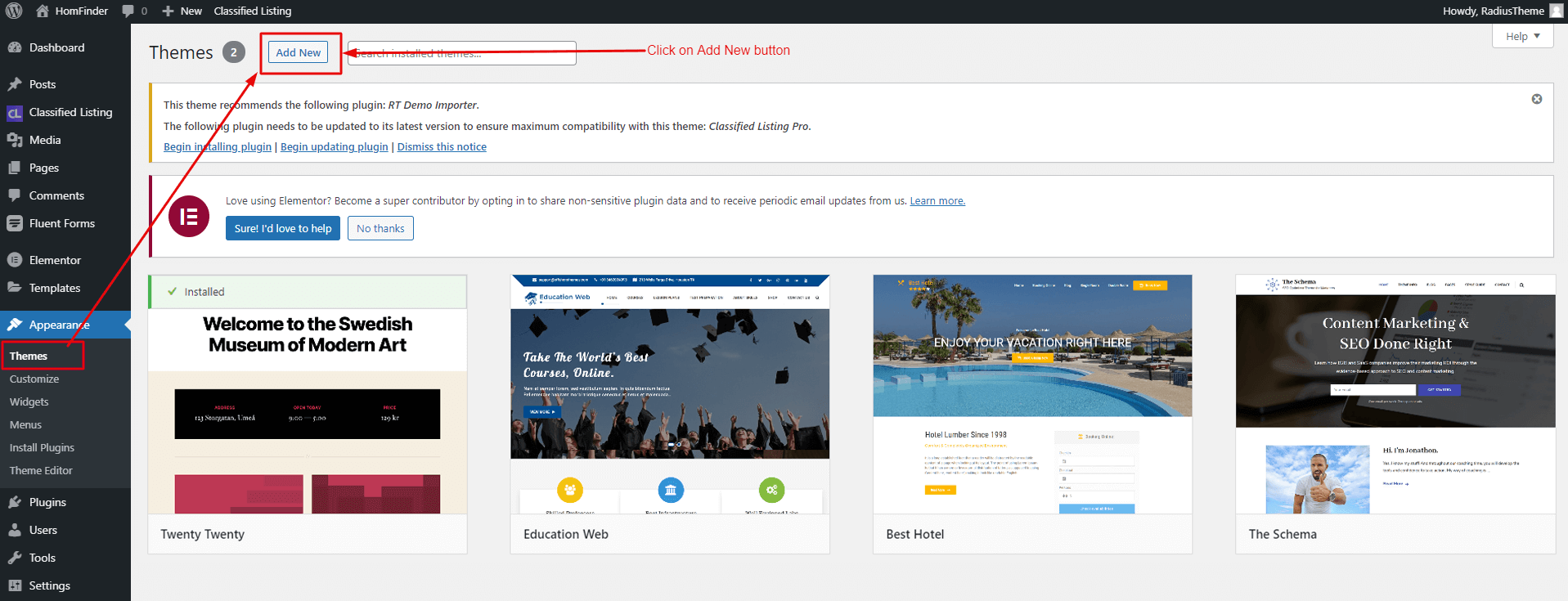The height and width of the screenshot is (601, 1568).
Task: Dismiss the plugin notice with X icon
Action: point(1537,99)
